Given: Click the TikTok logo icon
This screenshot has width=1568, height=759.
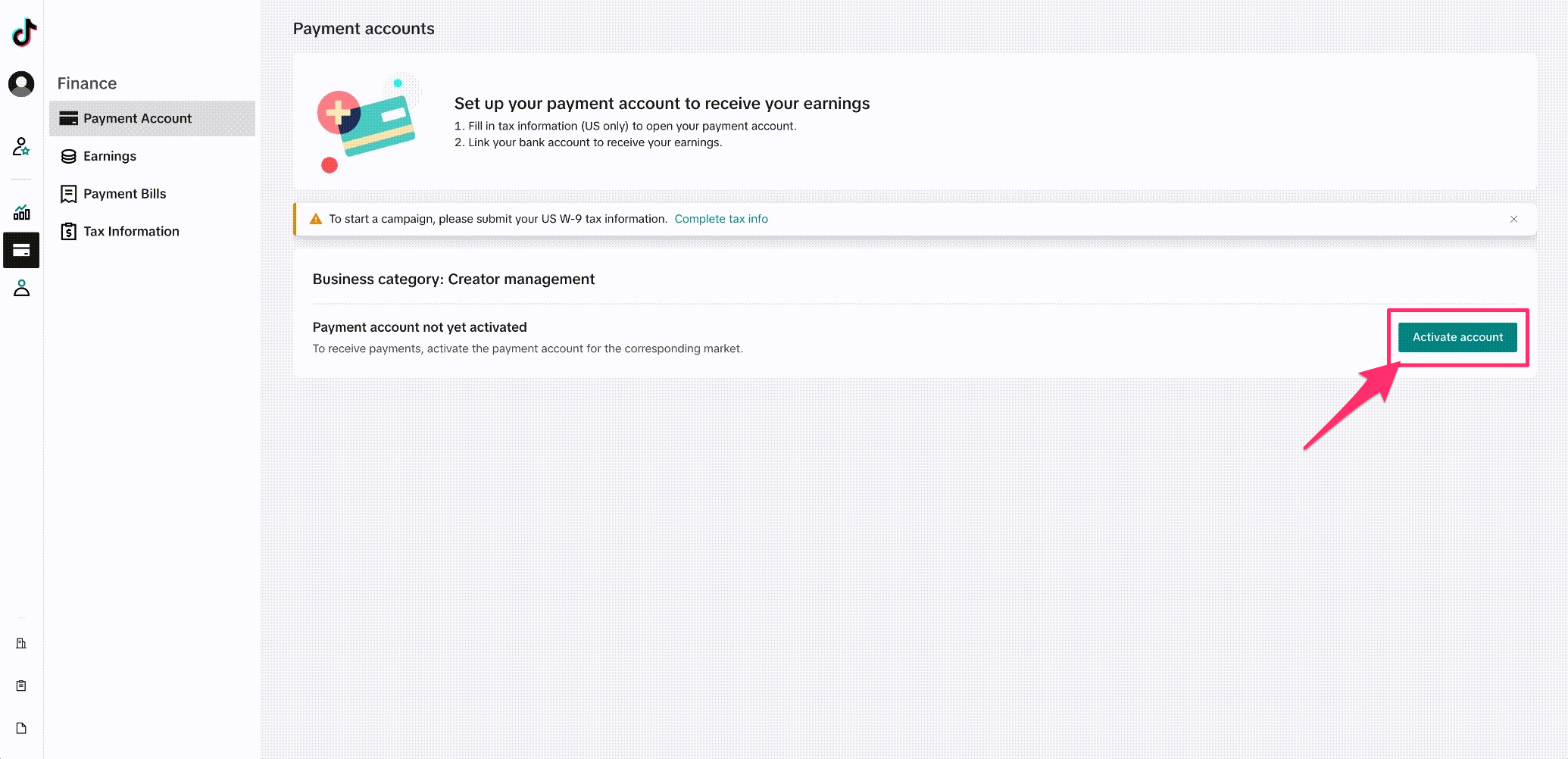Looking at the screenshot, I should click(x=23, y=32).
